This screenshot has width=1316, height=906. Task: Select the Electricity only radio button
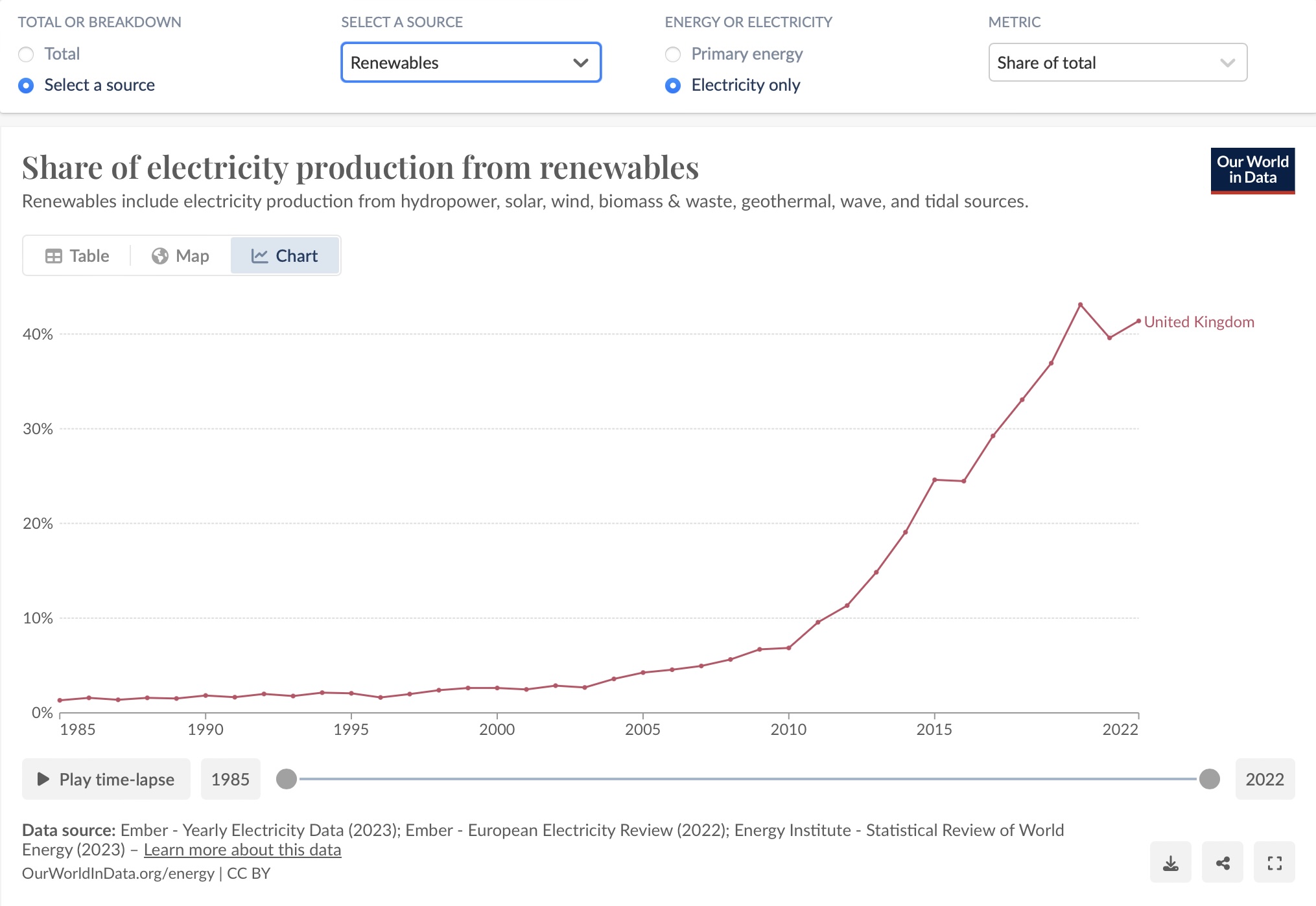point(673,85)
